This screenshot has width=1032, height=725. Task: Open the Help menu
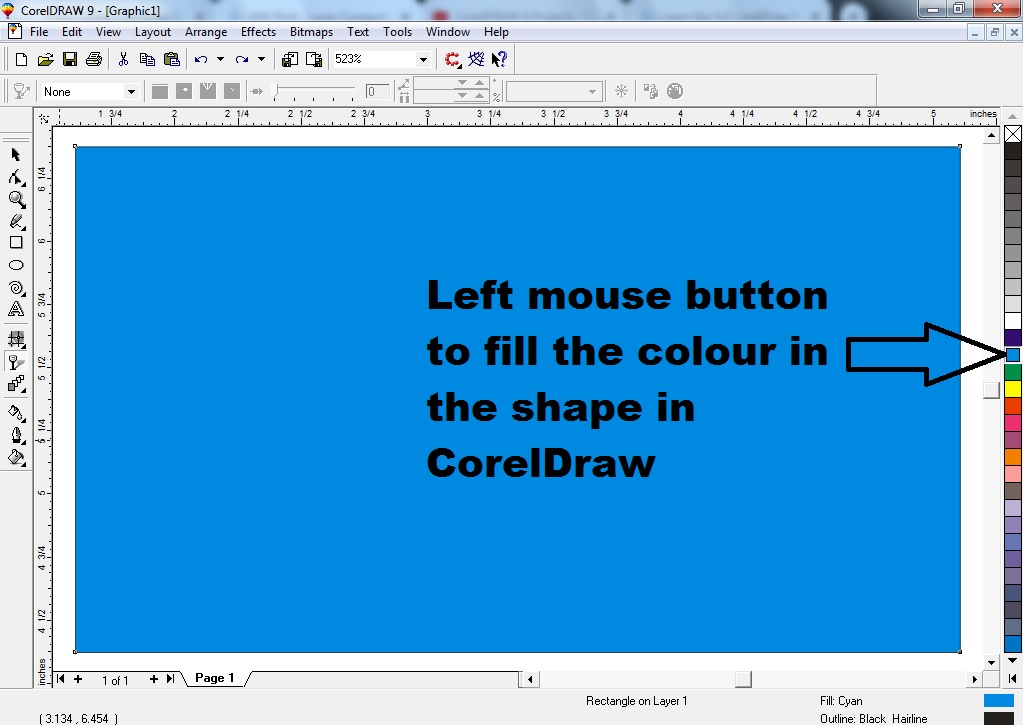(496, 32)
